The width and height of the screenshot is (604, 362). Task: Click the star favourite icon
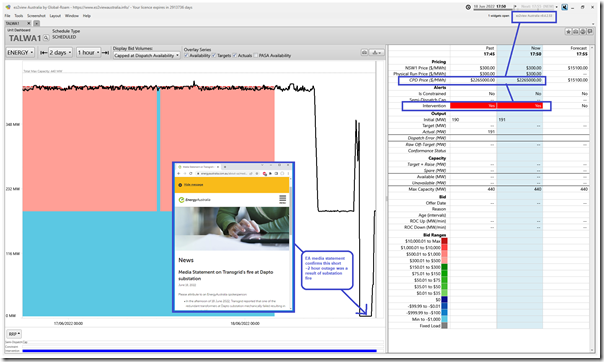click(569, 32)
